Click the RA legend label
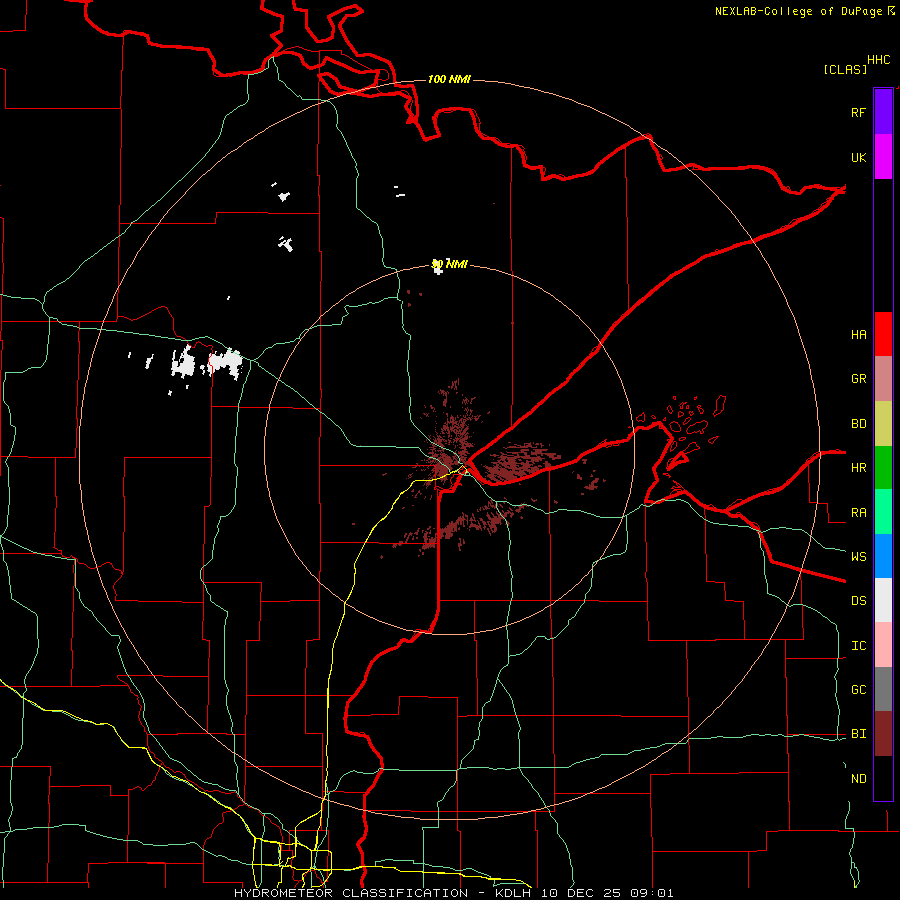 click(858, 513)
